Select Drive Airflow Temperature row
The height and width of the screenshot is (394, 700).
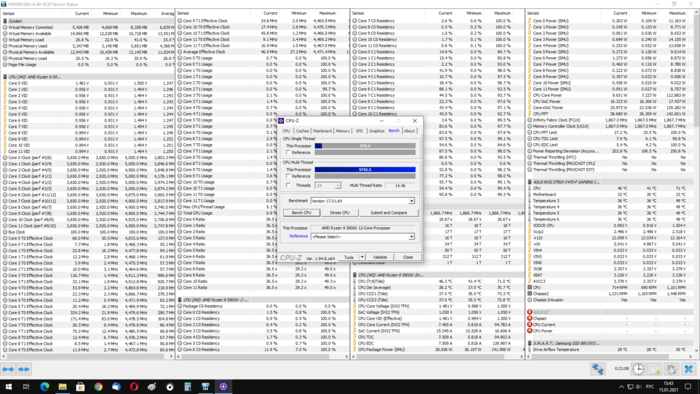click(x=611, y=349)
